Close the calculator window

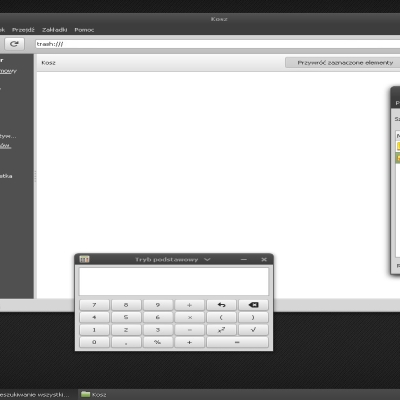[x=264, y=259]
